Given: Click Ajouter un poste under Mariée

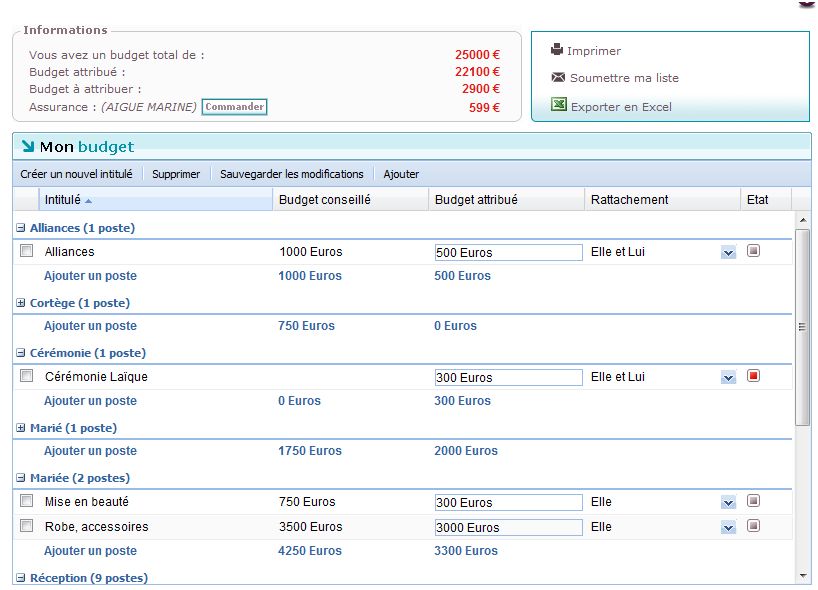Looking at the screenshot, I should (x=90, y=551).
